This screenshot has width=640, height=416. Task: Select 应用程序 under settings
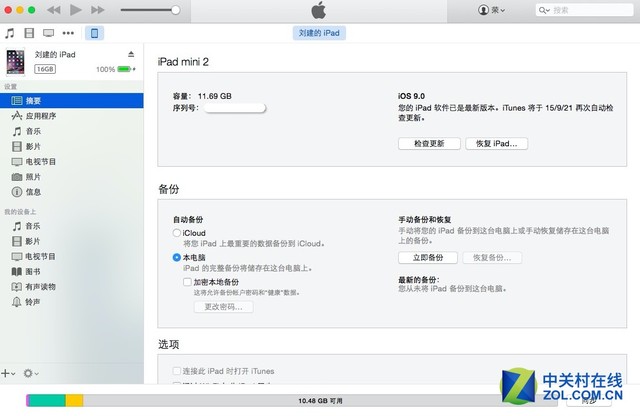coord(71,116)
